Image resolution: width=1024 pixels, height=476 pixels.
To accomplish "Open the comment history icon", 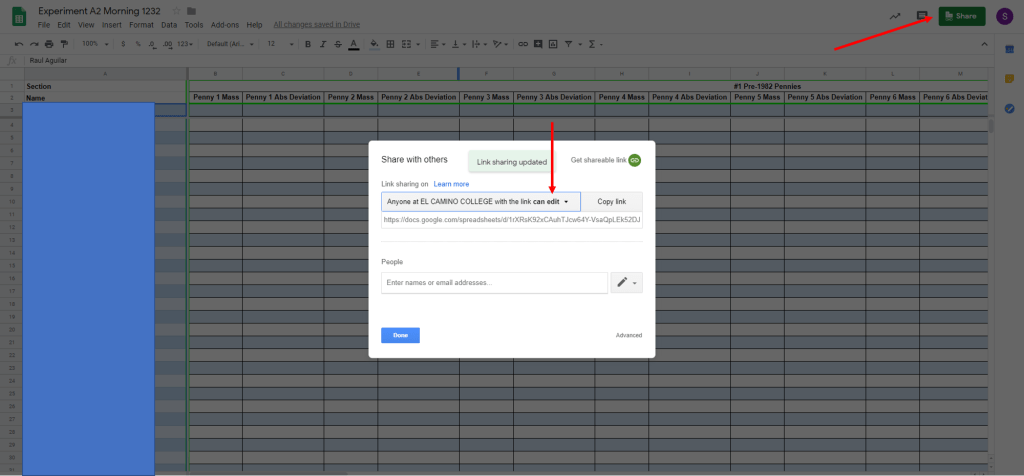I will click(922, 16).
